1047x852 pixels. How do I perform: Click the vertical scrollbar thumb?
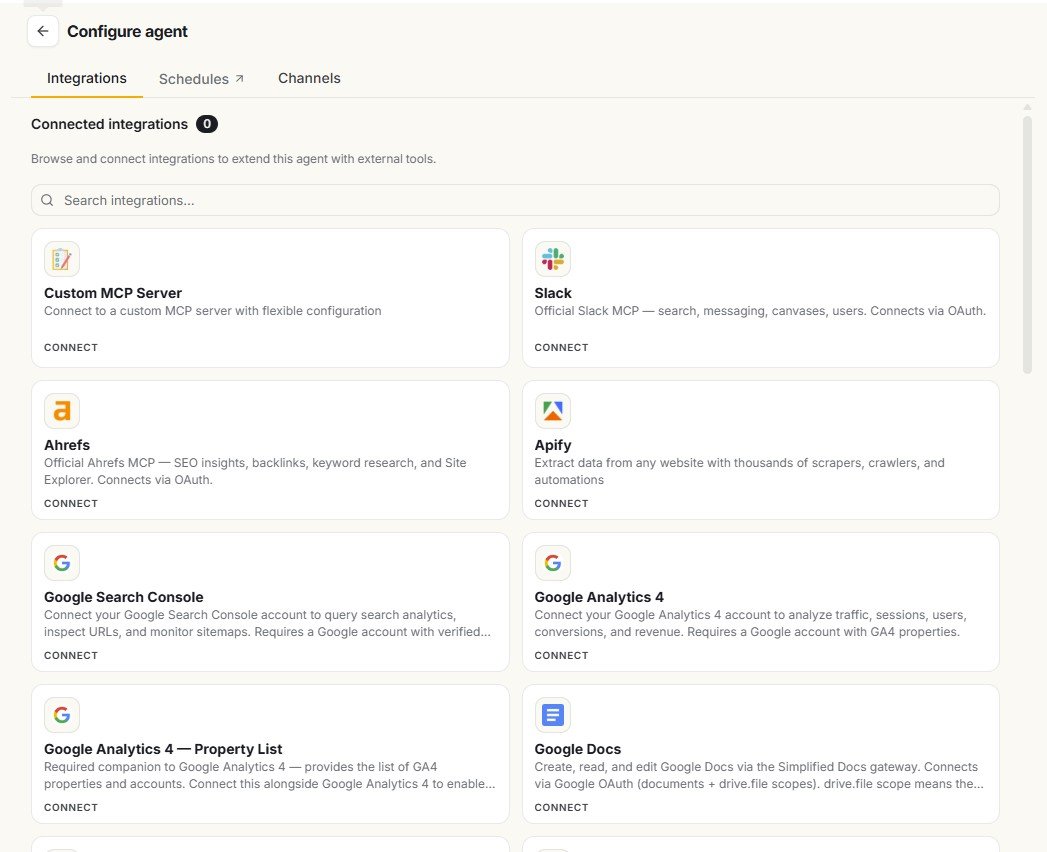coord(1027,244)
